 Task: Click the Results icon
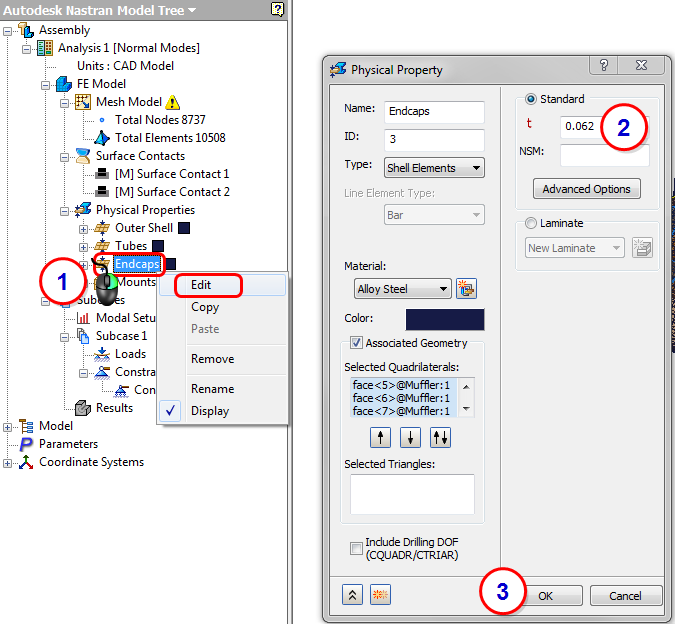(x=83, y=408)
